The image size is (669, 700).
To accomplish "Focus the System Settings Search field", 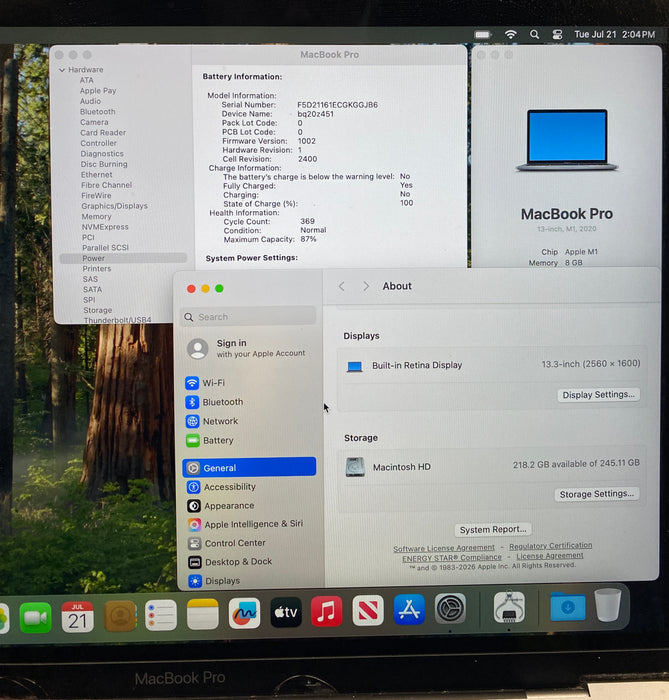I will [x=249, y=317].
